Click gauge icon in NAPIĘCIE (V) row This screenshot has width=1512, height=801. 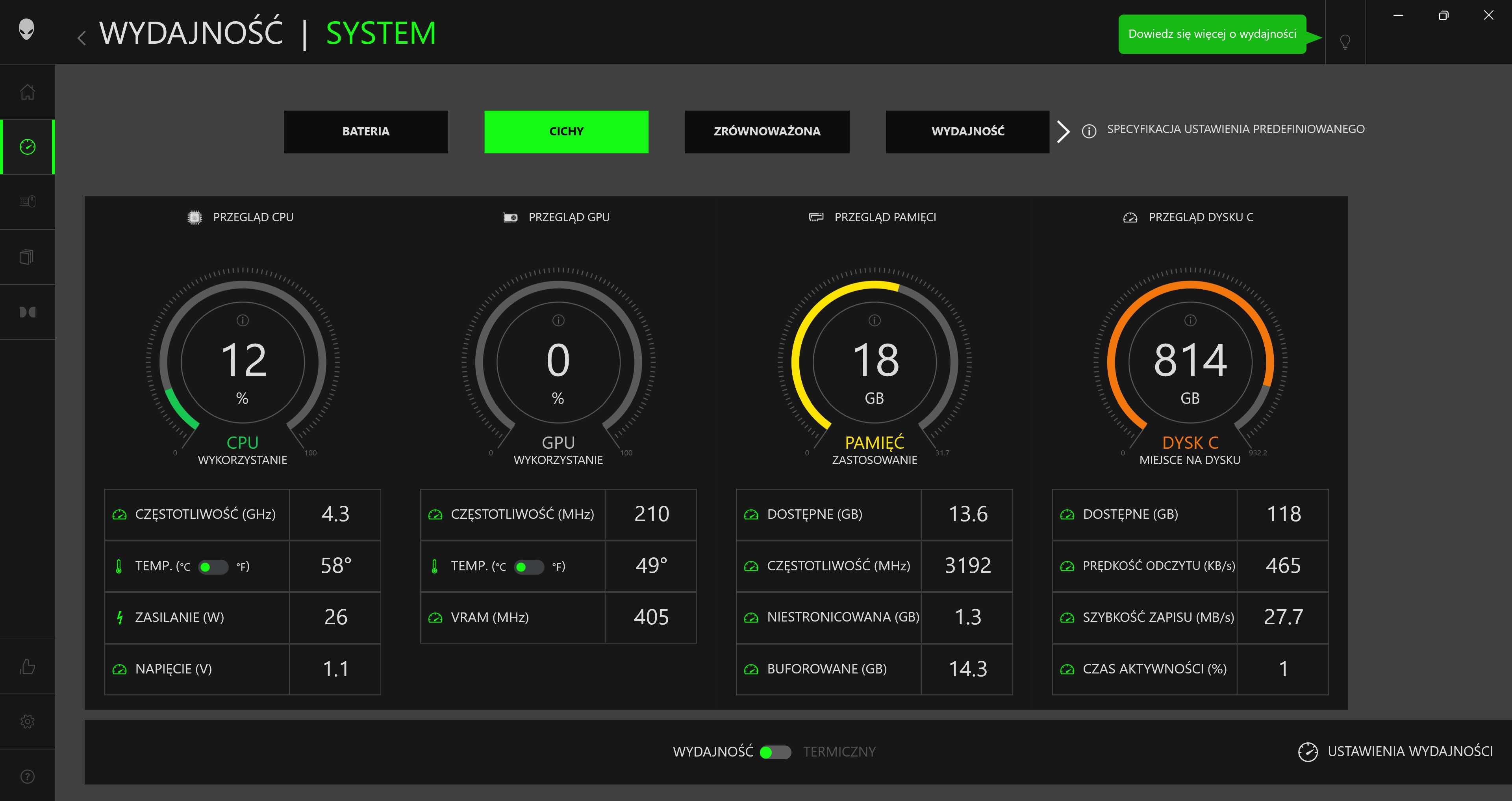click(x=119, y=669)
